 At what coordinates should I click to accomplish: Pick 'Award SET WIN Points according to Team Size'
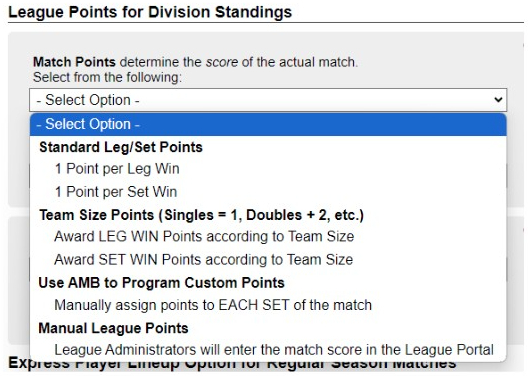pyautogui.click(x=203, y=260)
